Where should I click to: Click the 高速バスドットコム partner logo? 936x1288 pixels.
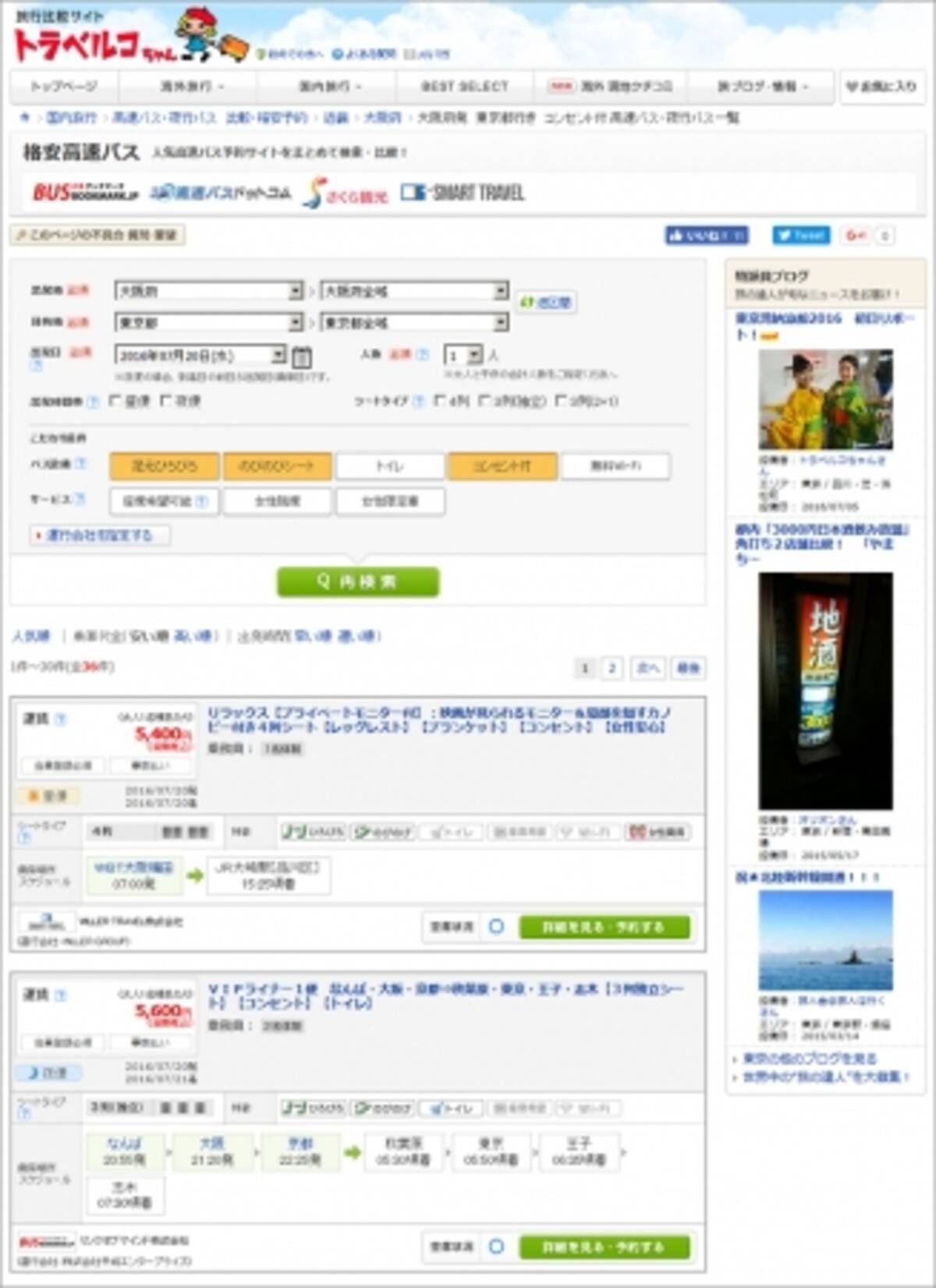[x=221, y=192]
